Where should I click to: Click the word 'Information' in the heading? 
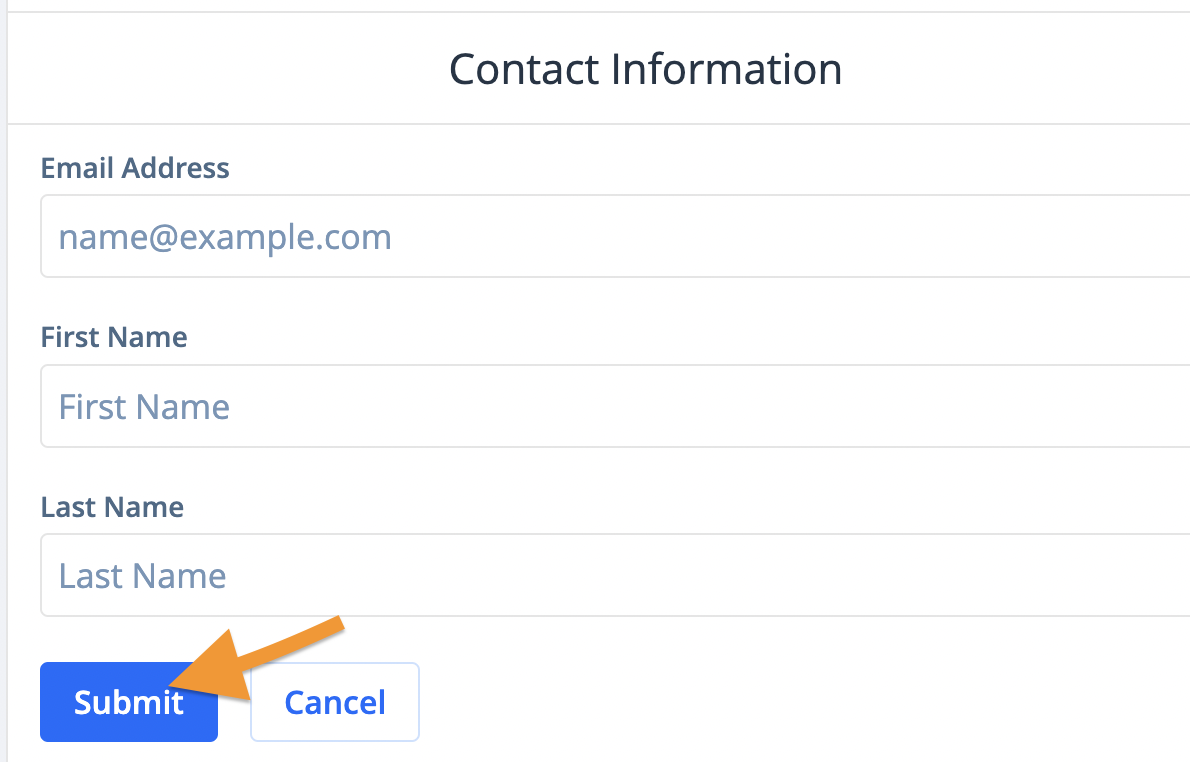pyautogui.click(x=726, y=69)
